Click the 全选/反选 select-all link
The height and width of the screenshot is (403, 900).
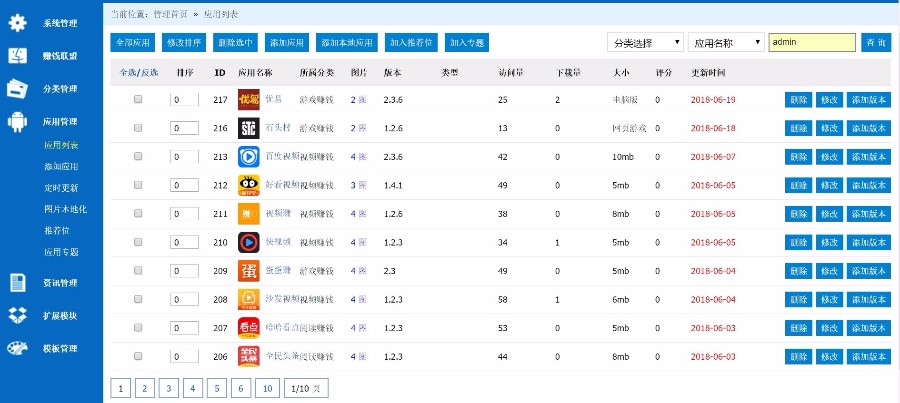(x=139, y=73)
